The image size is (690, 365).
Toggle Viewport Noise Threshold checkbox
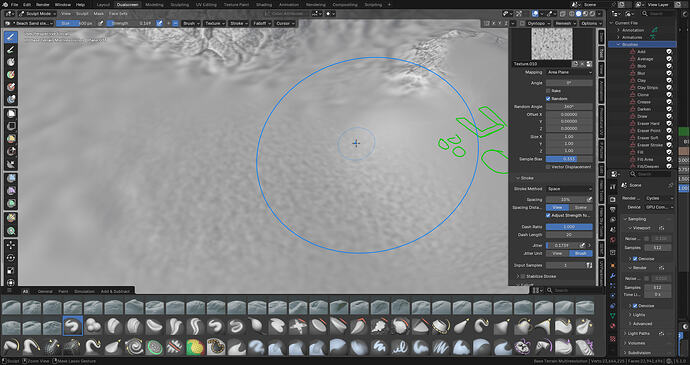pyautogui.click(x=647, y=239)
